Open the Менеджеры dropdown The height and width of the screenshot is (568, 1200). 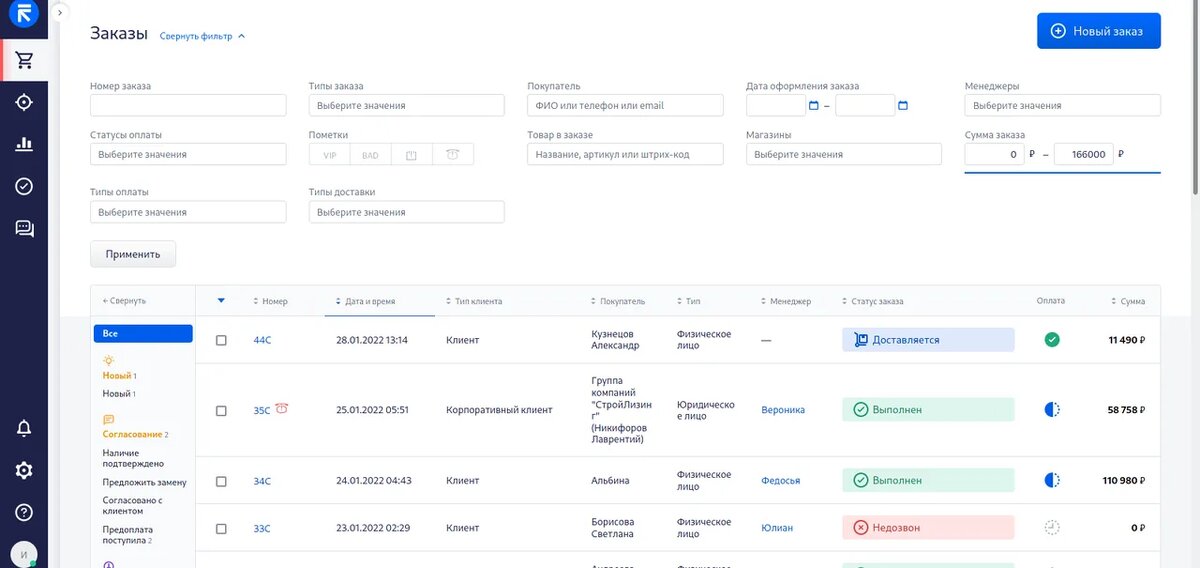click(x=1063, y=105)
